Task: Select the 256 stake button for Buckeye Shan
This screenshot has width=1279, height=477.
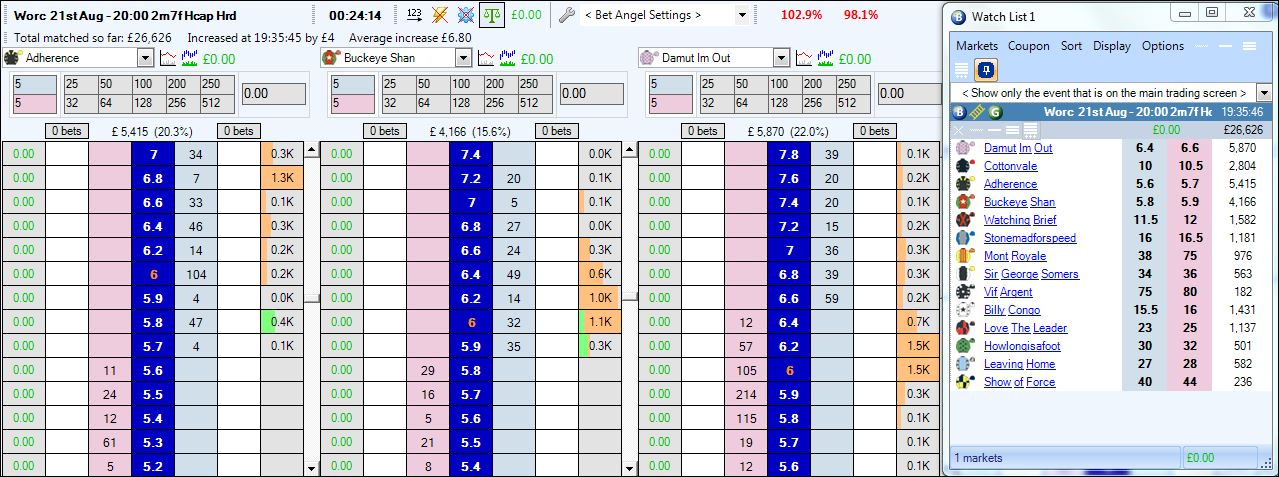Action: tap(500, 102)
